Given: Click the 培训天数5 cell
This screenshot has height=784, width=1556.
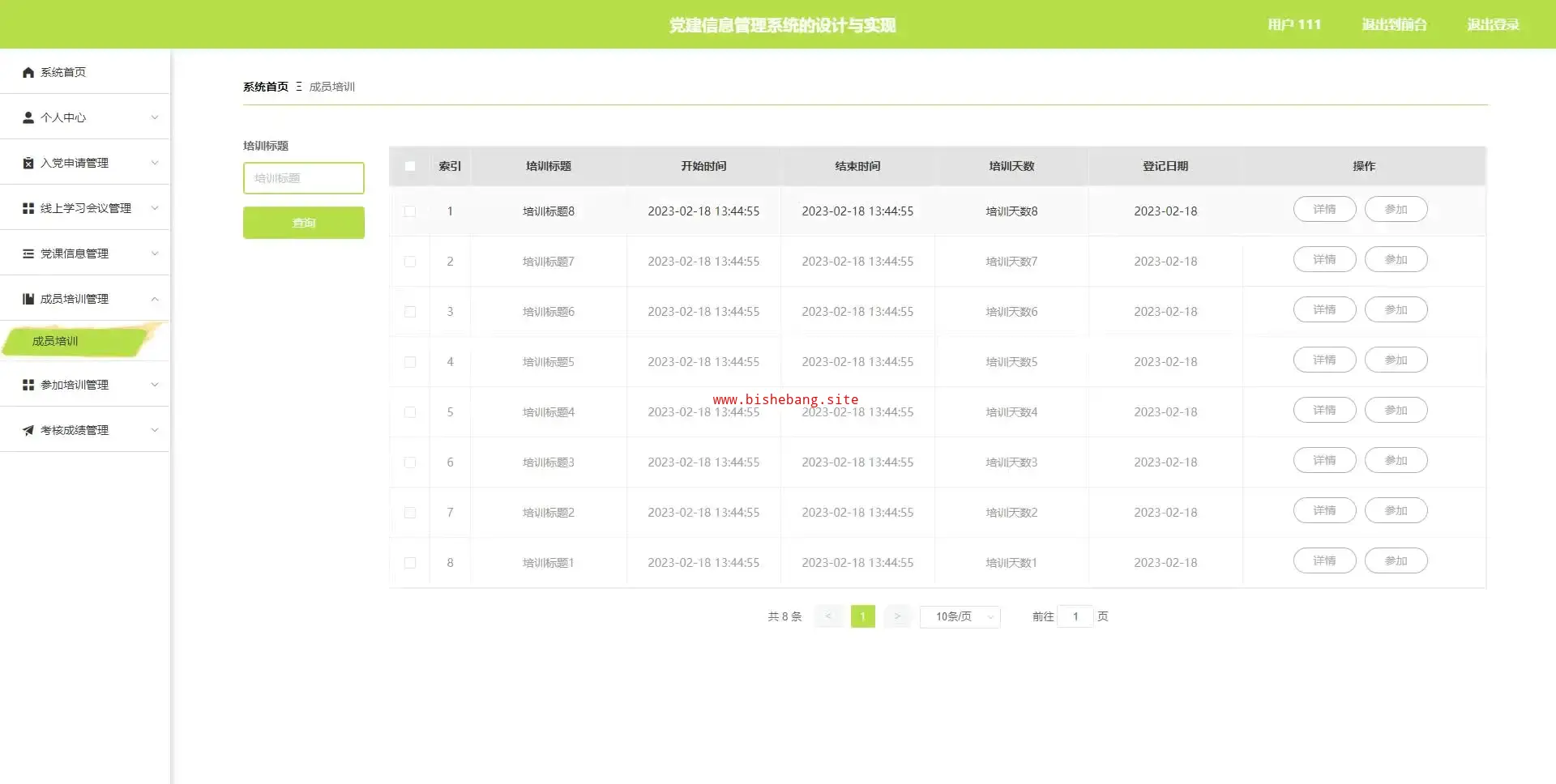Looking at the screenshot, I should click(x=1011, y=362).
